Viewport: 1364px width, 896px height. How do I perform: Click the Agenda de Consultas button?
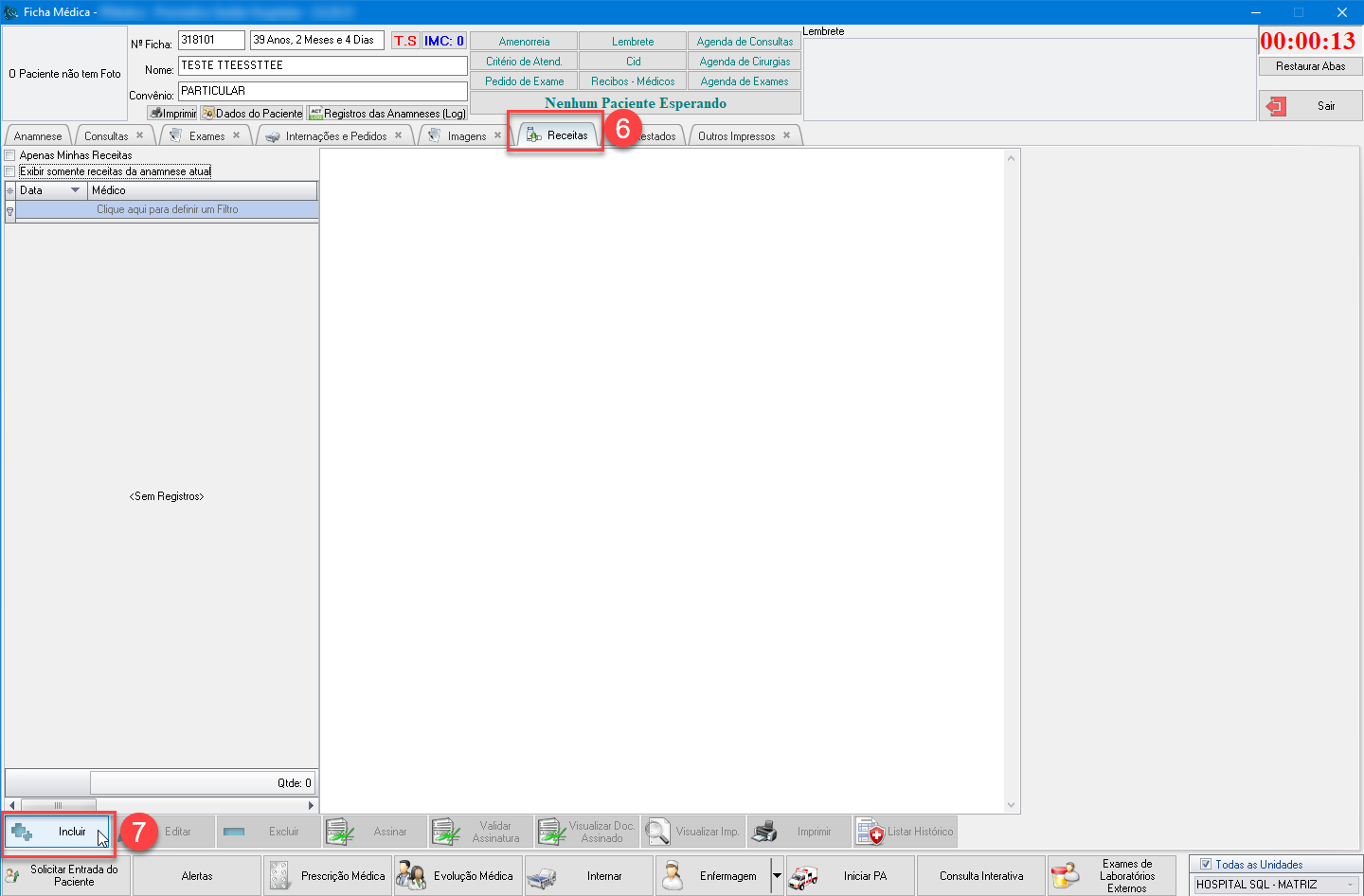(745, 42)
